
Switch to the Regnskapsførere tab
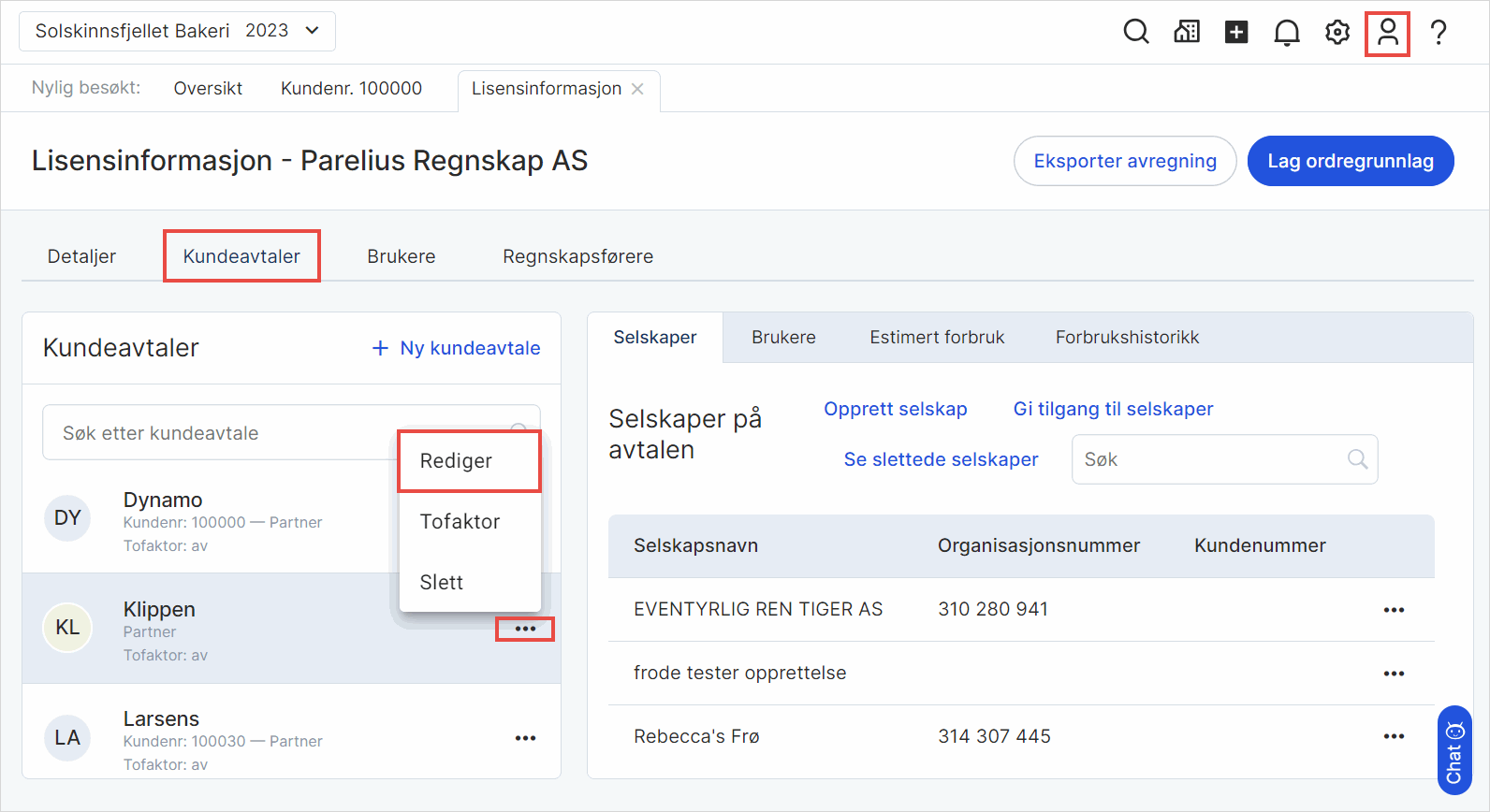coord(577,256)
